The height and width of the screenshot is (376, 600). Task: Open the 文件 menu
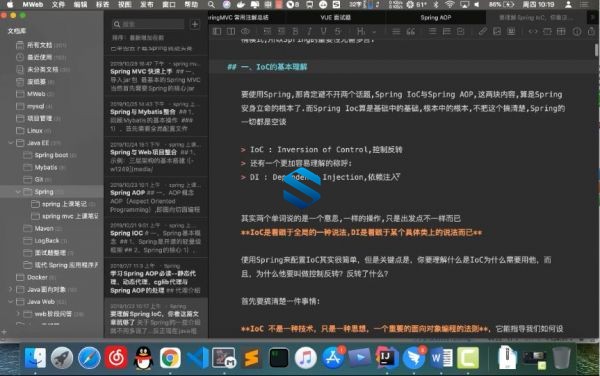click(58, 5)
